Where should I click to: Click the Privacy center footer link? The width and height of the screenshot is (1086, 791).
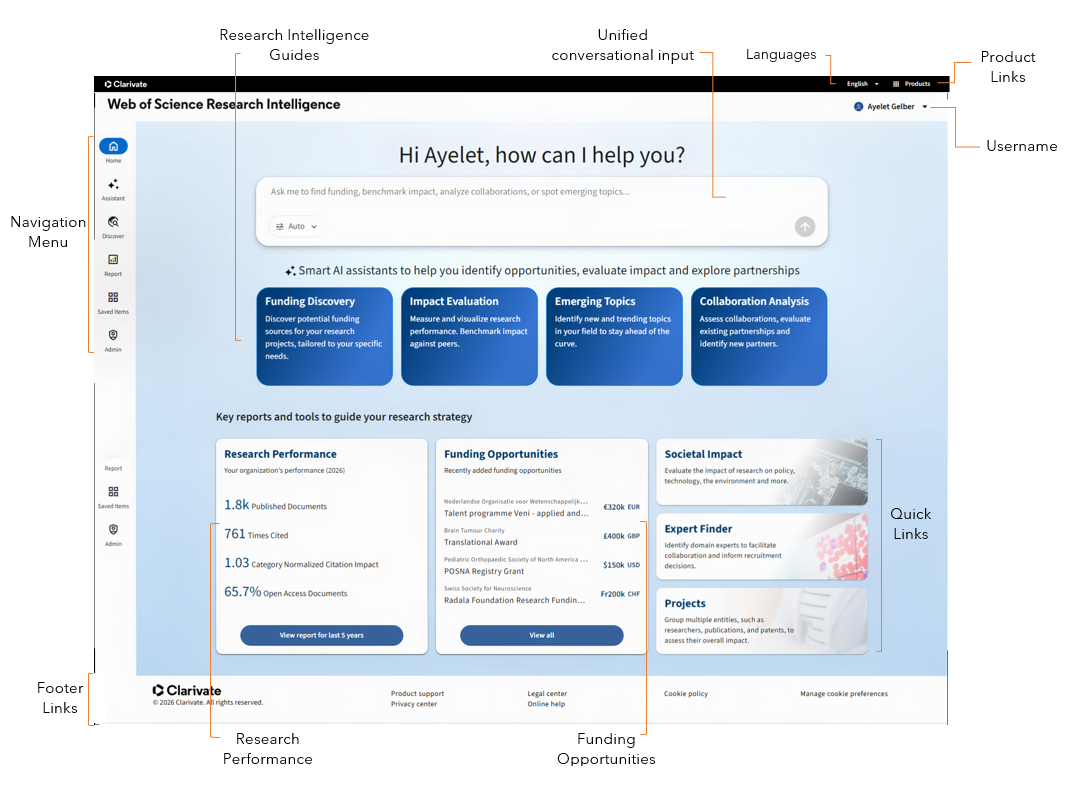[x=413, y=704]
